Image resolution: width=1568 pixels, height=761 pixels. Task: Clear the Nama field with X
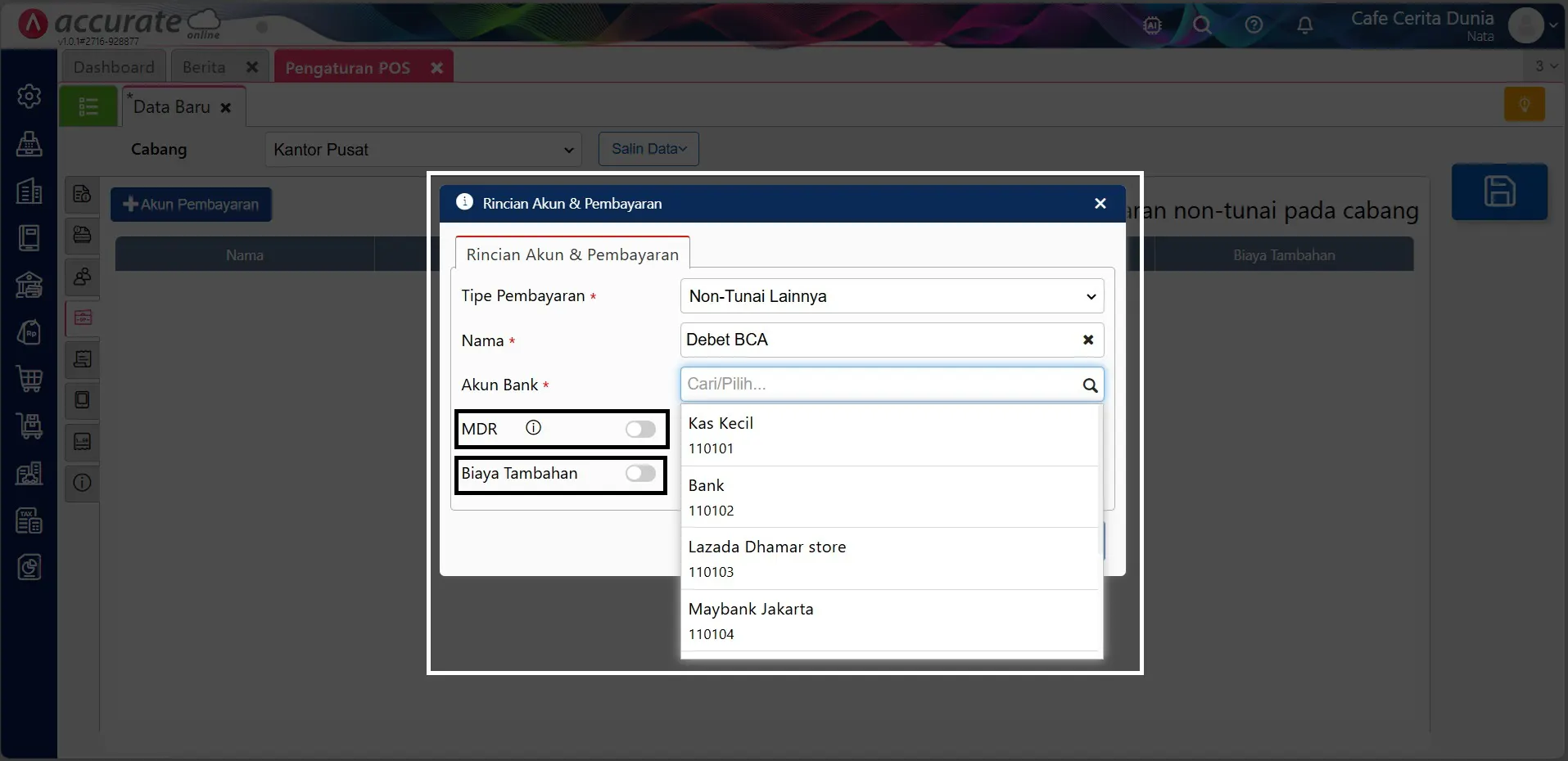click(x=1088, y=340)
